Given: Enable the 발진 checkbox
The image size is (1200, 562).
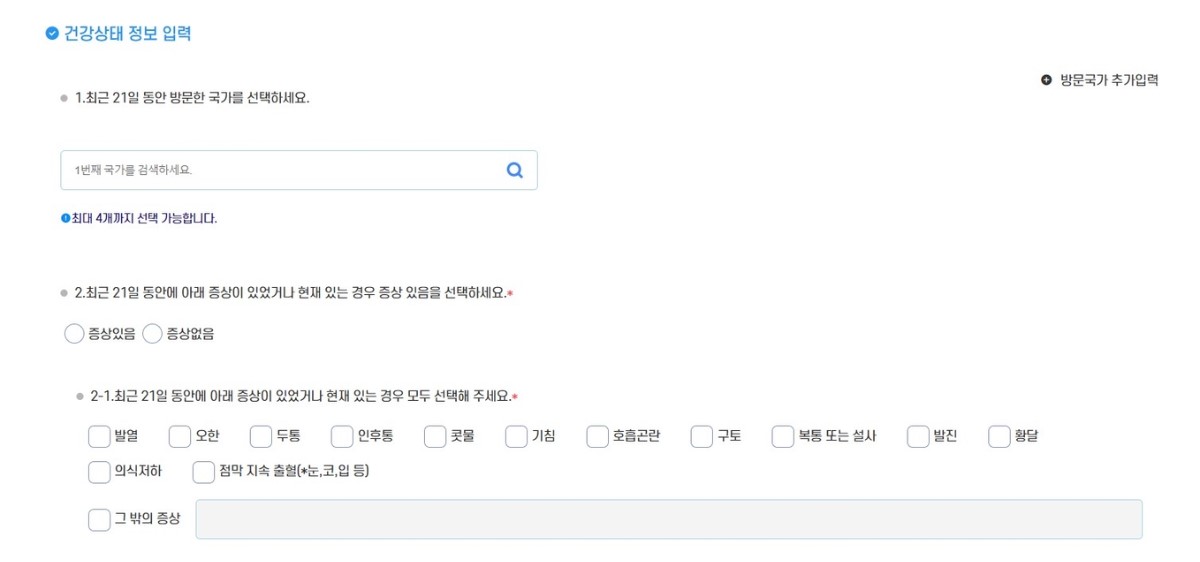Looking at the screenshot, I should (x=918, y=437).
